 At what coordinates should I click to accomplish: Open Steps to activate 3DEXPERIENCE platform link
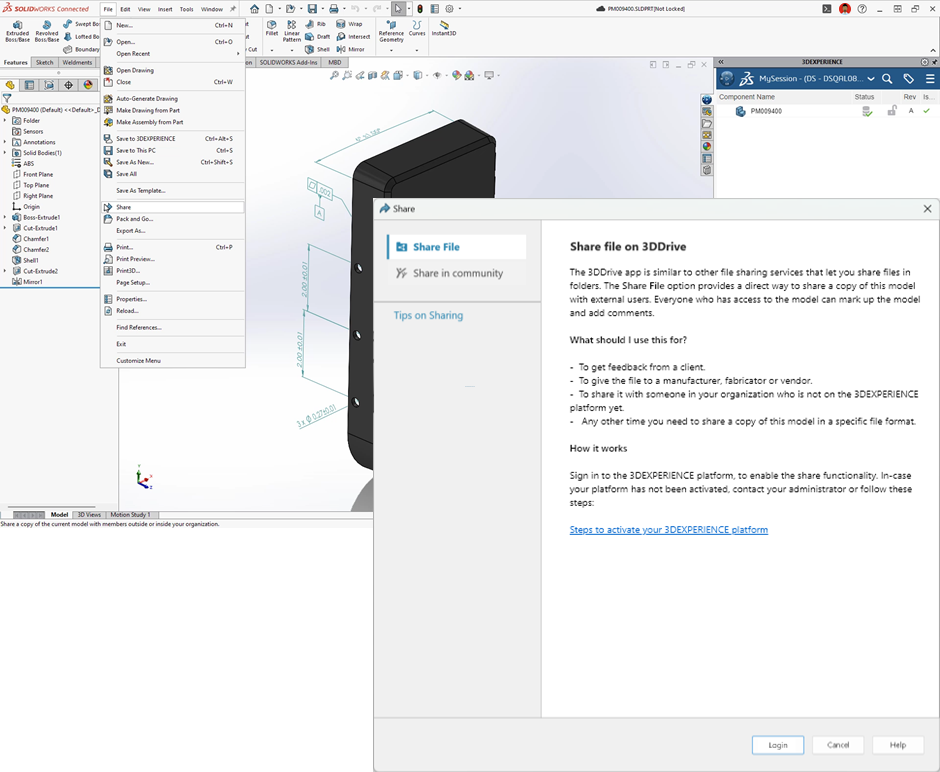[x=668, y=530]
